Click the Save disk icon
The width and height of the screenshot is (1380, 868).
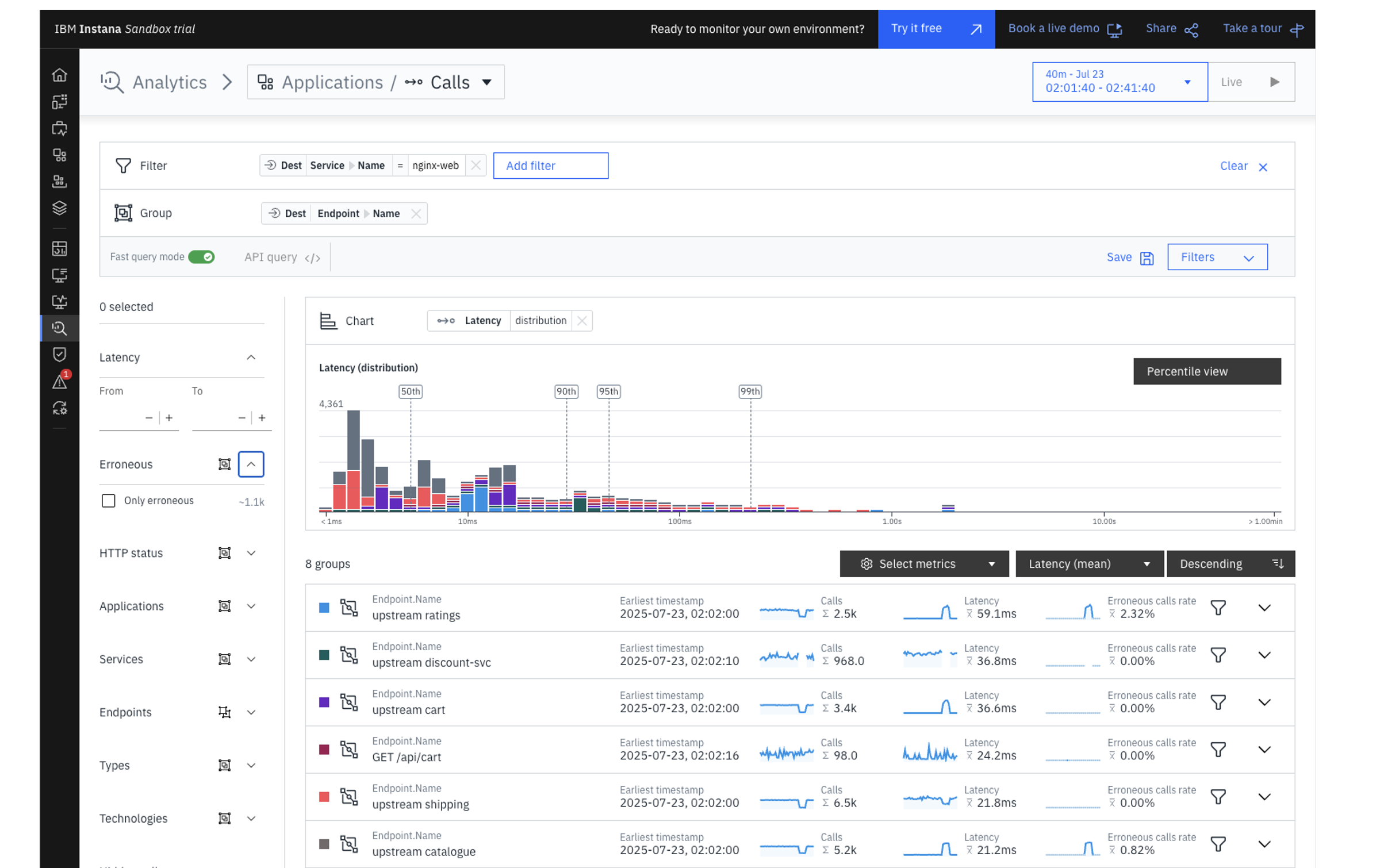[x=1147, y=258]
